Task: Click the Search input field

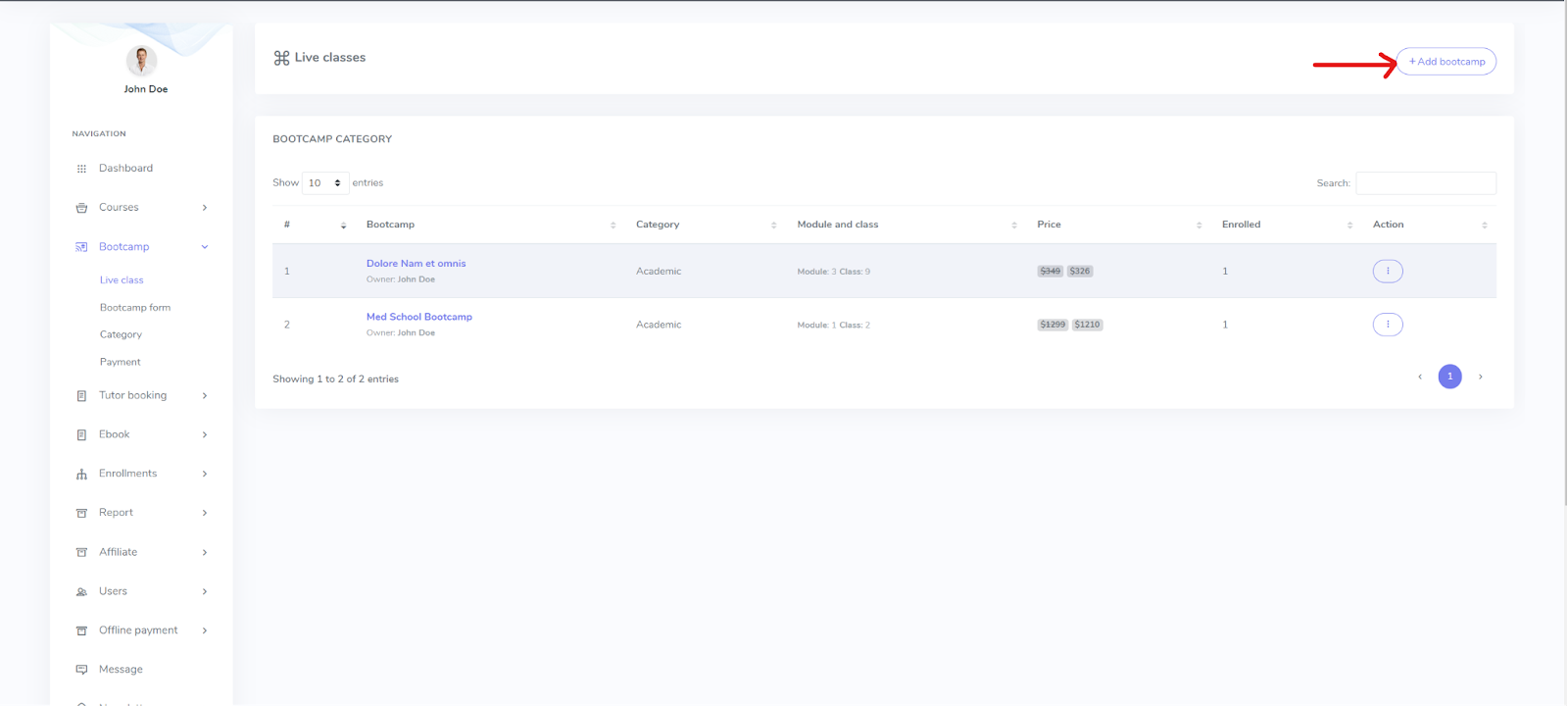Action: click(x=1425, y=183)
